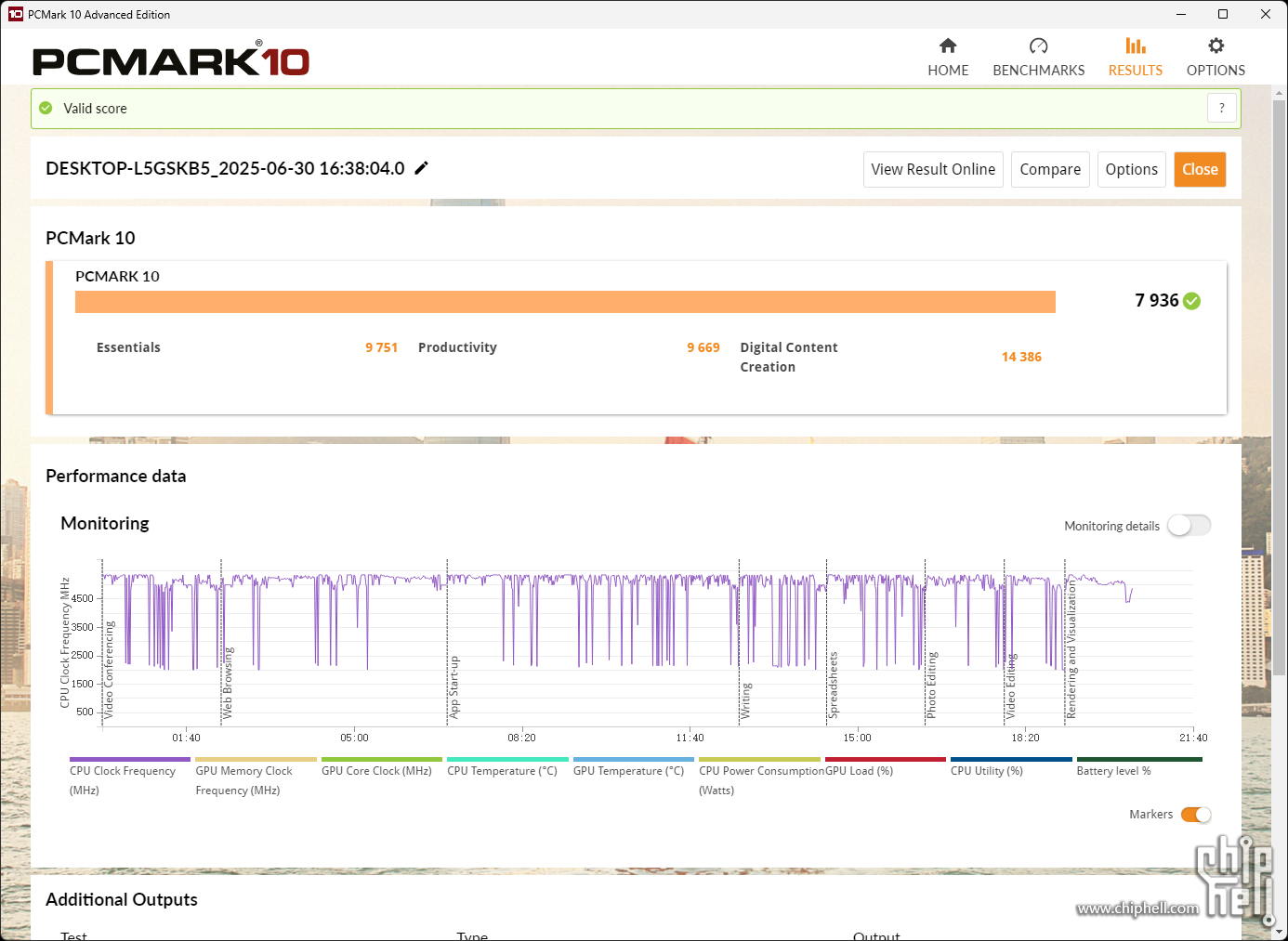
Task: Click the overall score 7 936
Action: (1156, 300)
